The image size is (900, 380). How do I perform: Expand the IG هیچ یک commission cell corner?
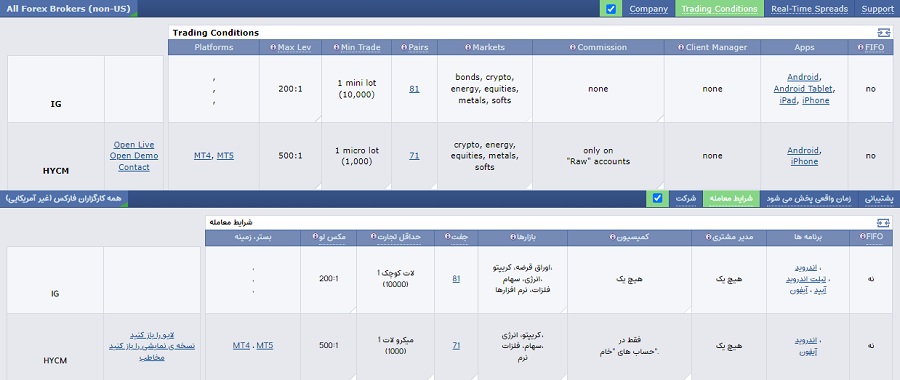688,309
